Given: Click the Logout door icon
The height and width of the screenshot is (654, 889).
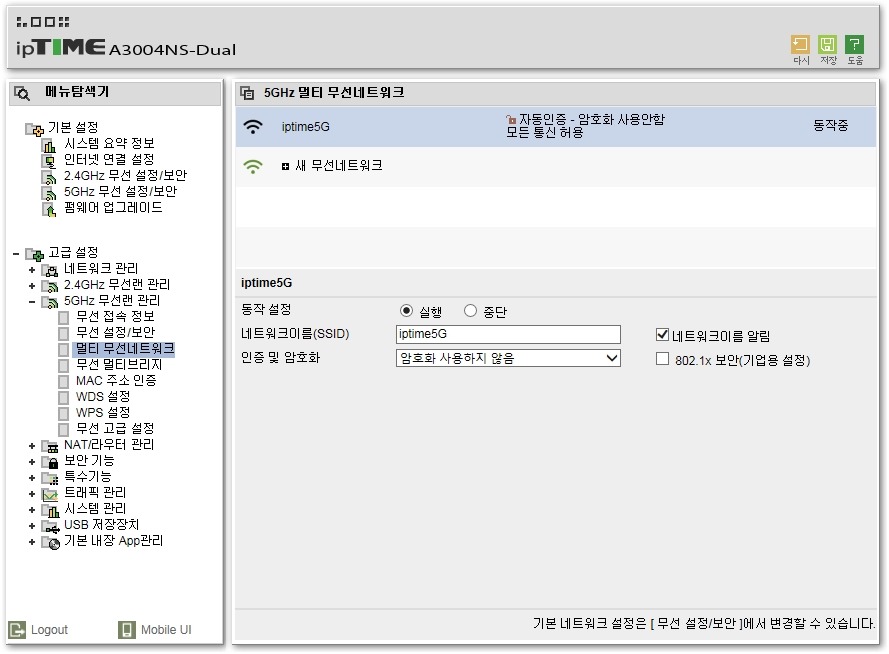Looking at the screenshot, I should tap(17, 630).
